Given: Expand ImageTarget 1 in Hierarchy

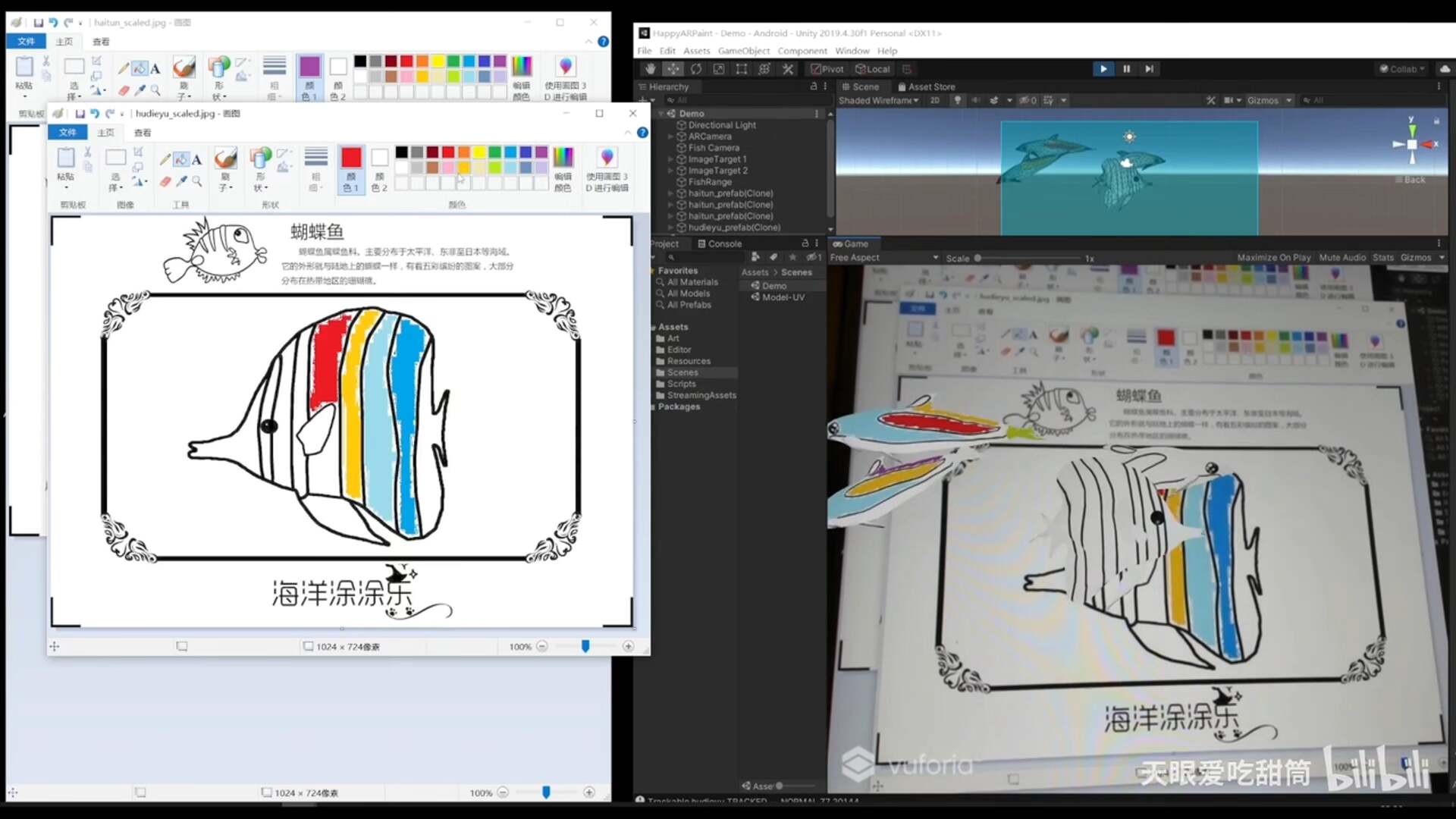Looking at the screenshot, I should 670,159.
